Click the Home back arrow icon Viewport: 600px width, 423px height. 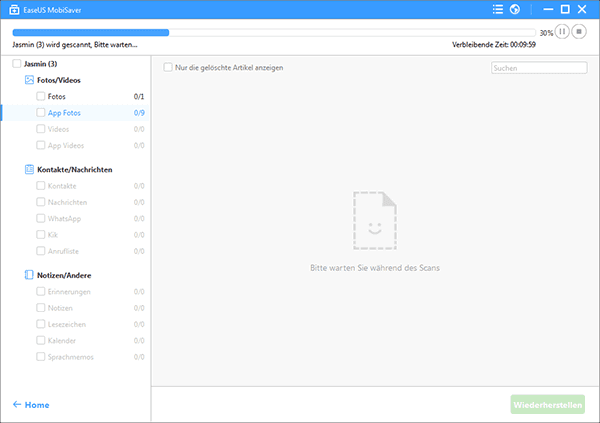click(17, 404)
